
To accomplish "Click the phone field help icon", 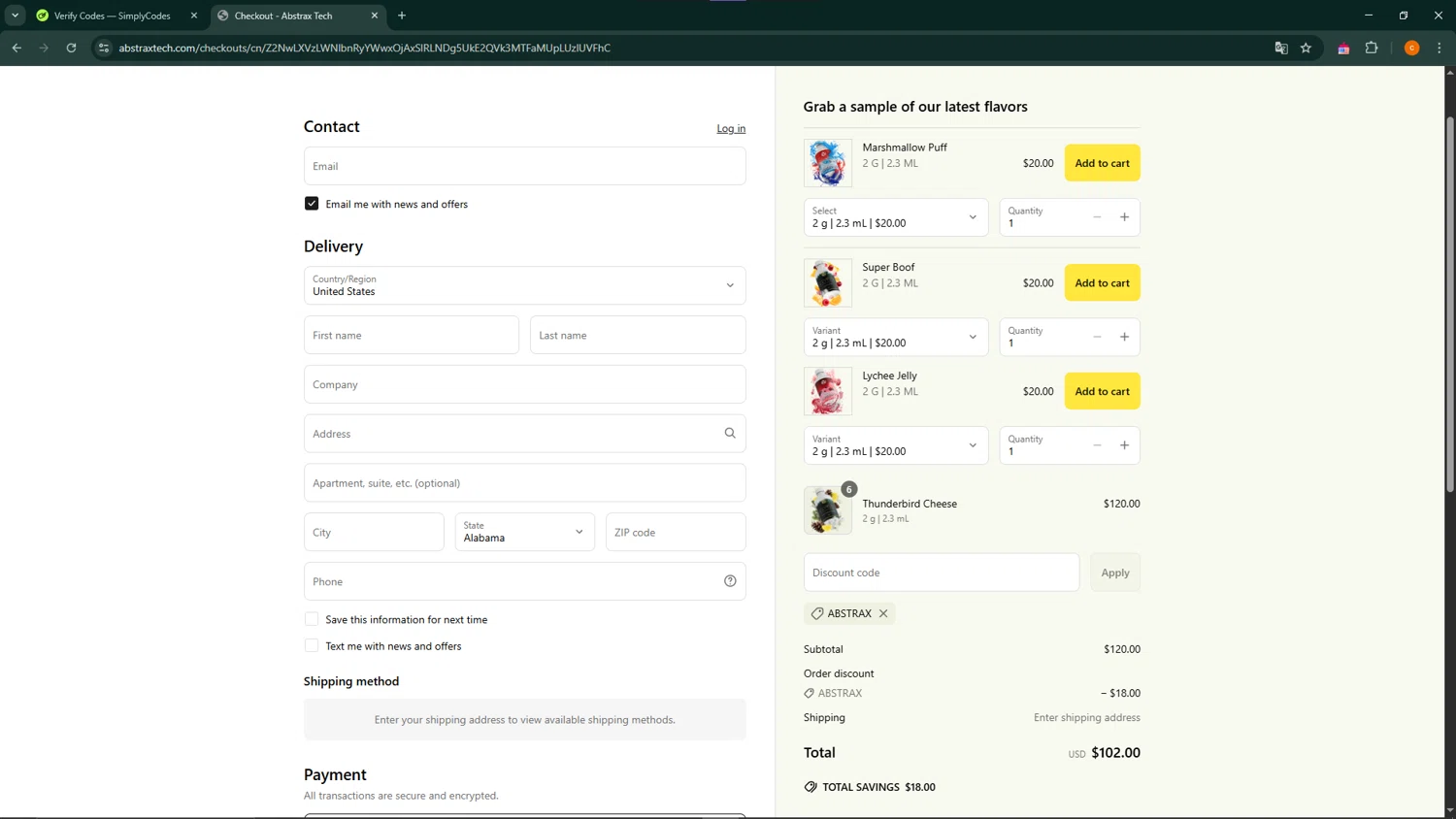I will pyautogui.click(x=730, y=581).
